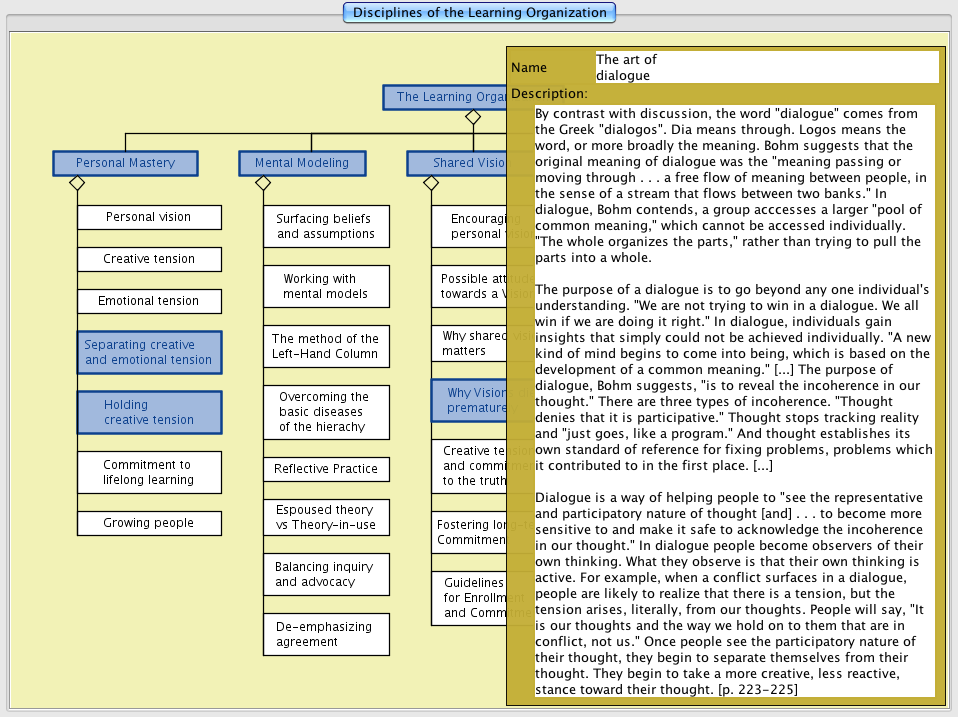Select the Mental Modeling node
The width and height of the screenshot is (958, 717).
(302, 163)
